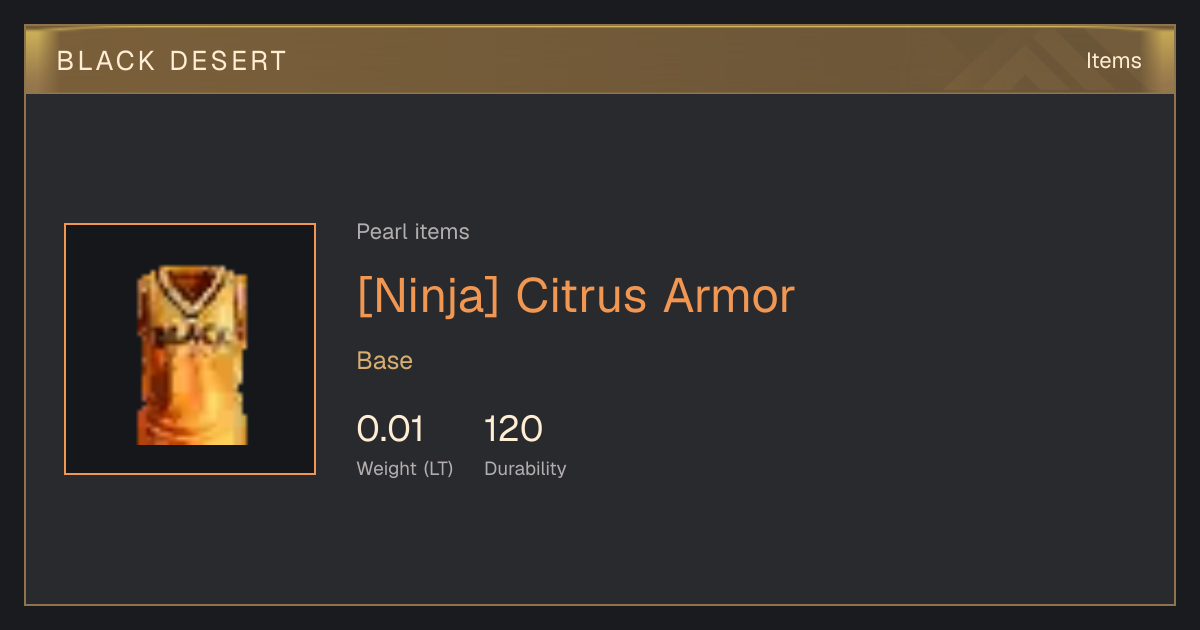Click the Durability label
This screenshot has width=1200, height=630.
[525, 468]
